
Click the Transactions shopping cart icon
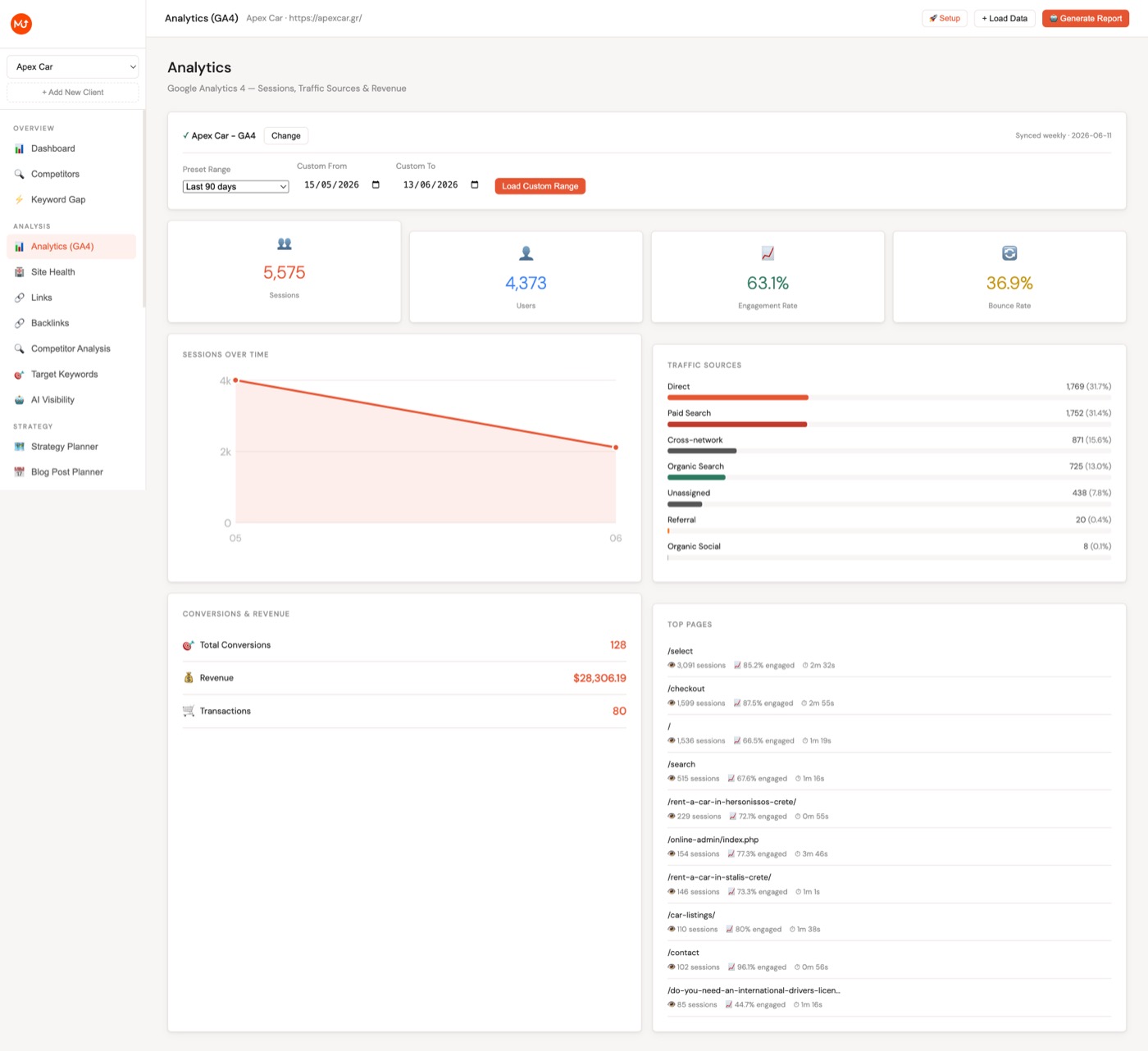click(189, 711)
